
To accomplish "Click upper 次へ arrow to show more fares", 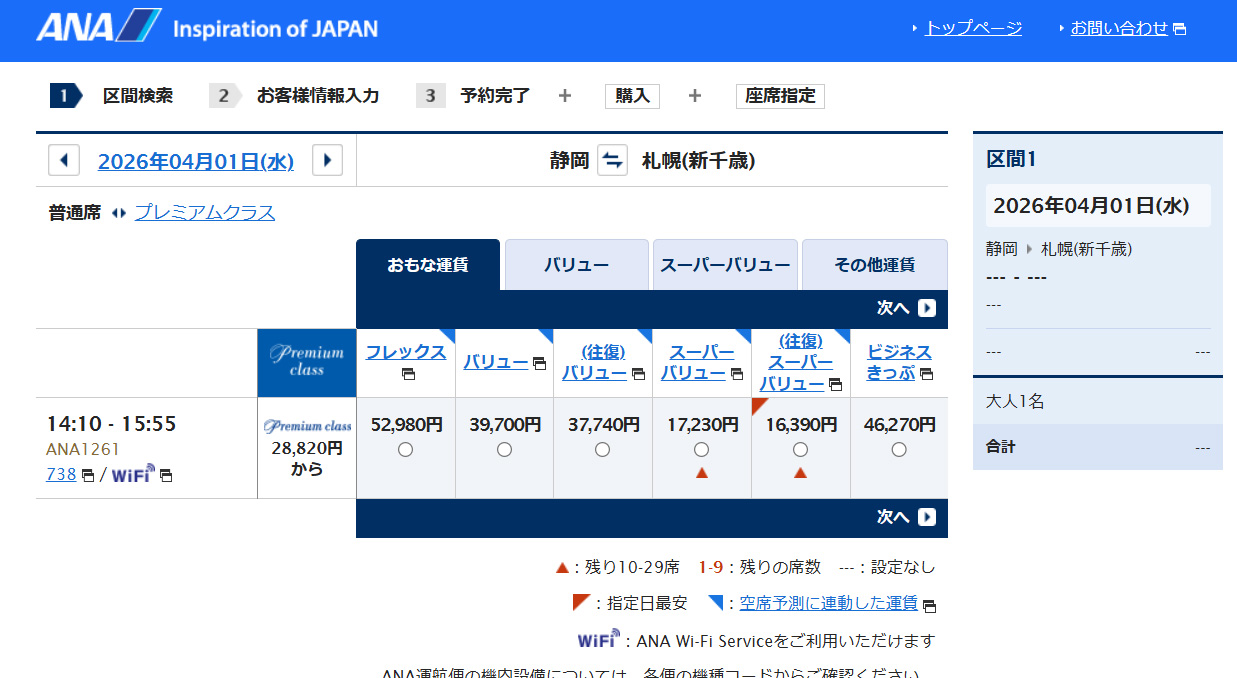I will [x=926, y=308].
